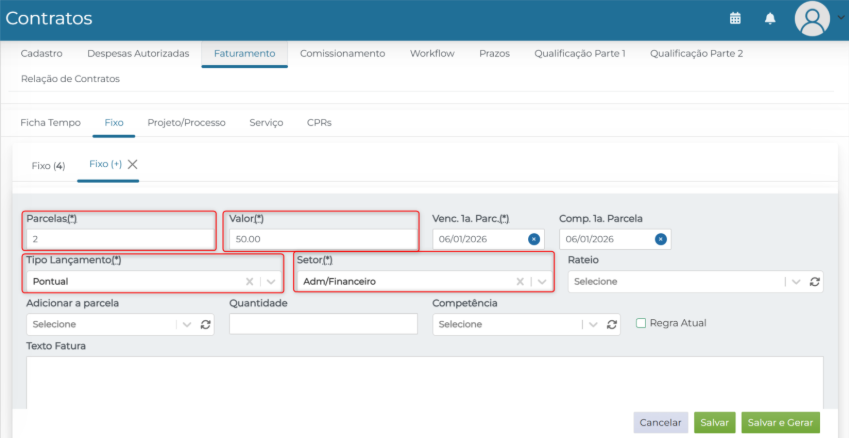Open Relação de Contratos tab

point(70,79)
